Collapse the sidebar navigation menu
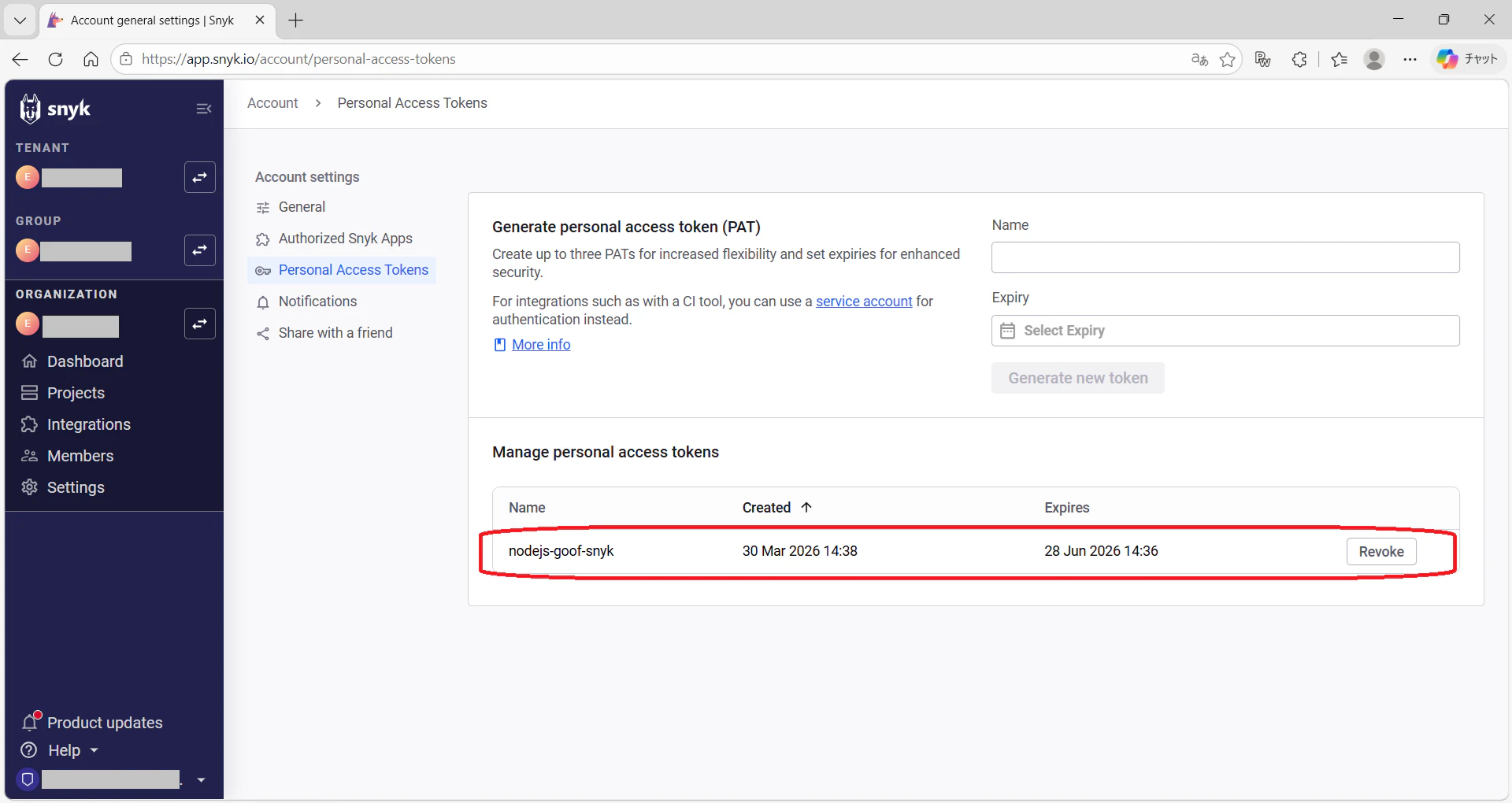The height and width of the screenshot is (803, 1512). point(203,109)
